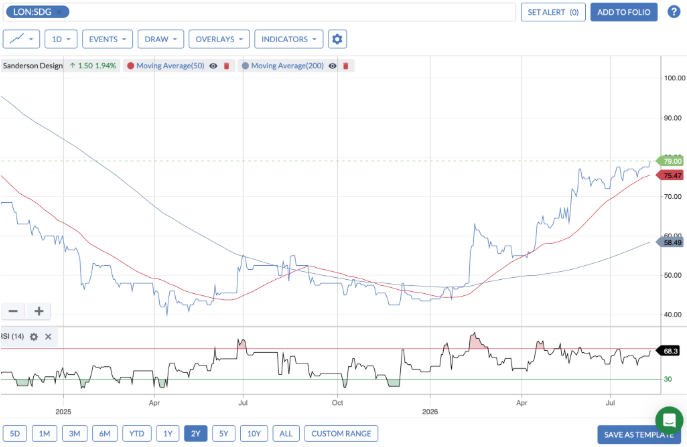Click the 68.3 RSI value label
Image resolution: width=687 pixels, height=447 pixels.
pos(668,351)
